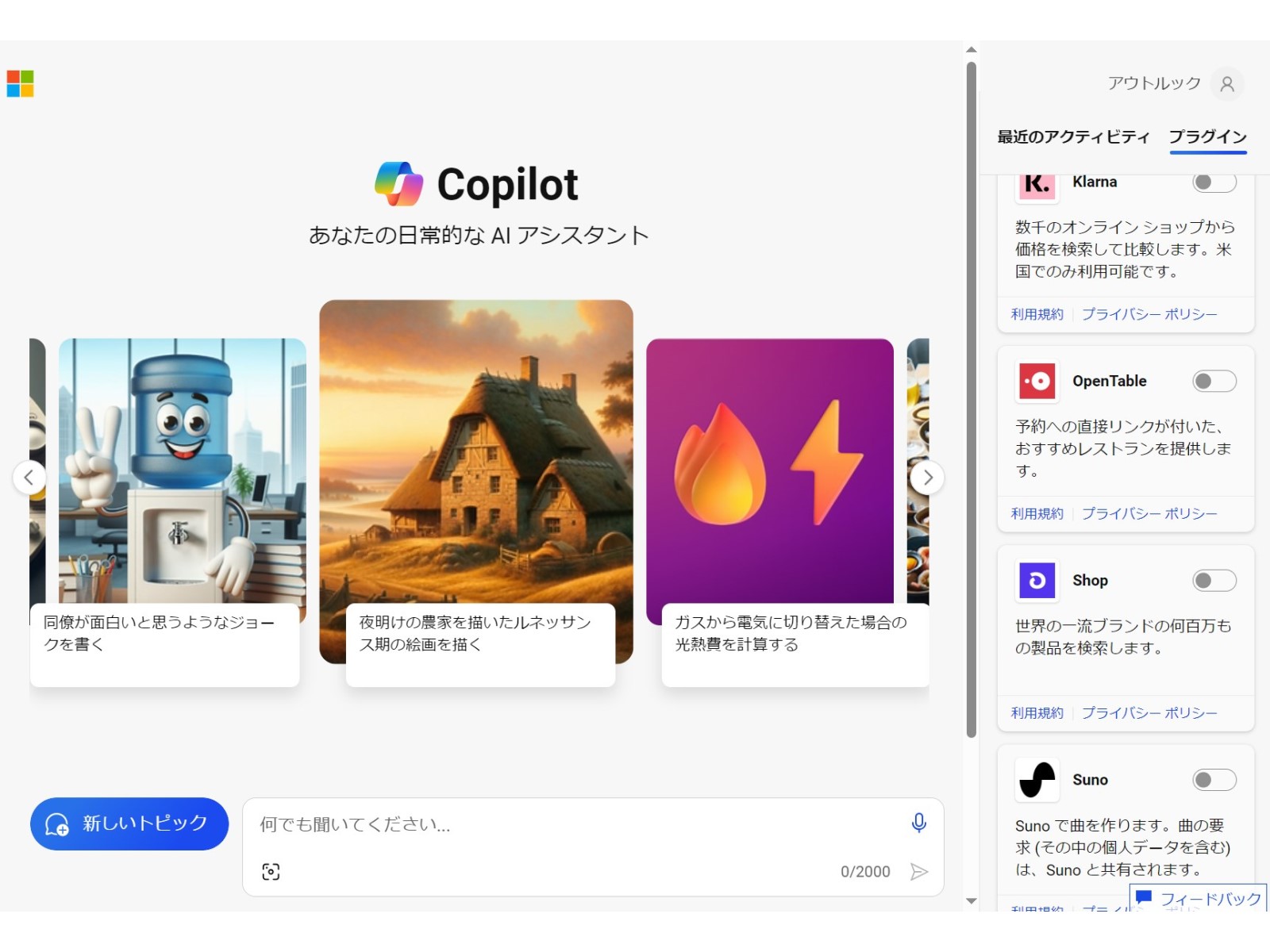Click the image search camera icon
Image resolution: width=1270 pixels, height=952 pixels.
[271, 872]
